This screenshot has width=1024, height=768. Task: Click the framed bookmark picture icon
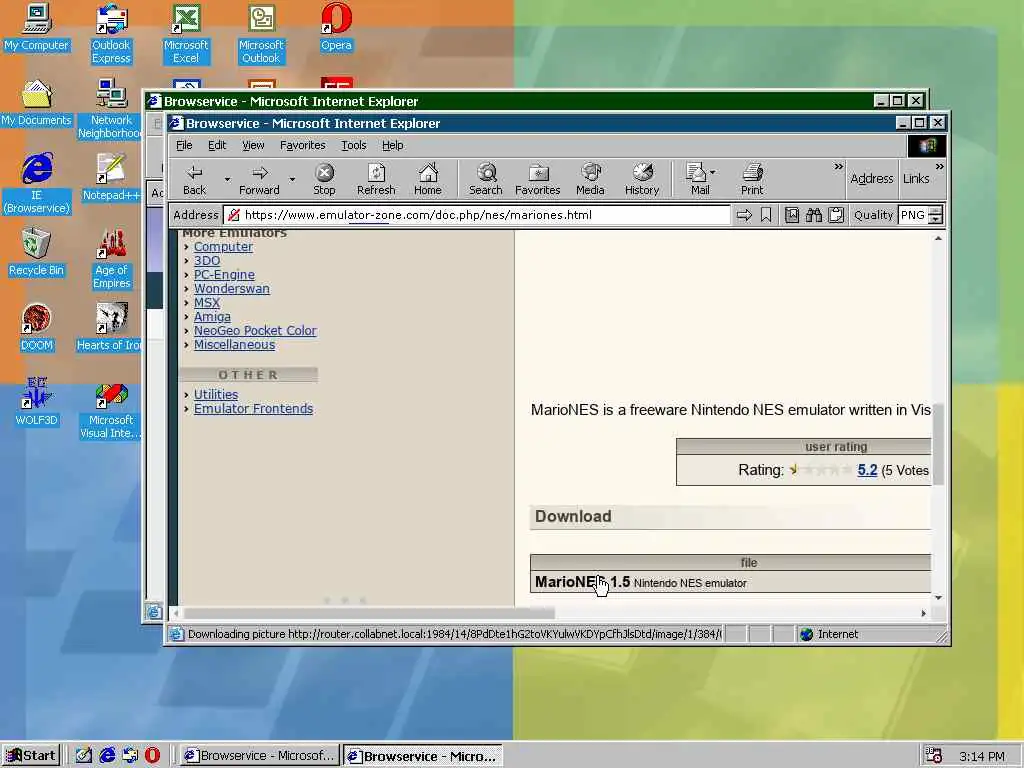click(x=792, y=215)
